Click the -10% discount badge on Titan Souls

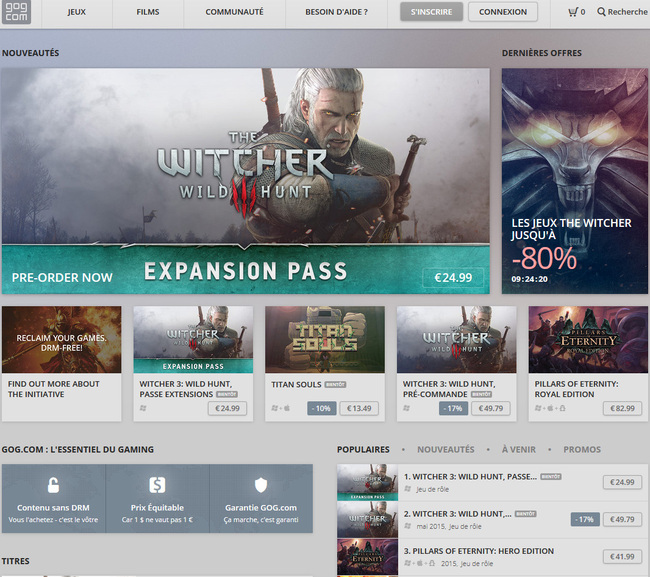[x=322, y=408]
